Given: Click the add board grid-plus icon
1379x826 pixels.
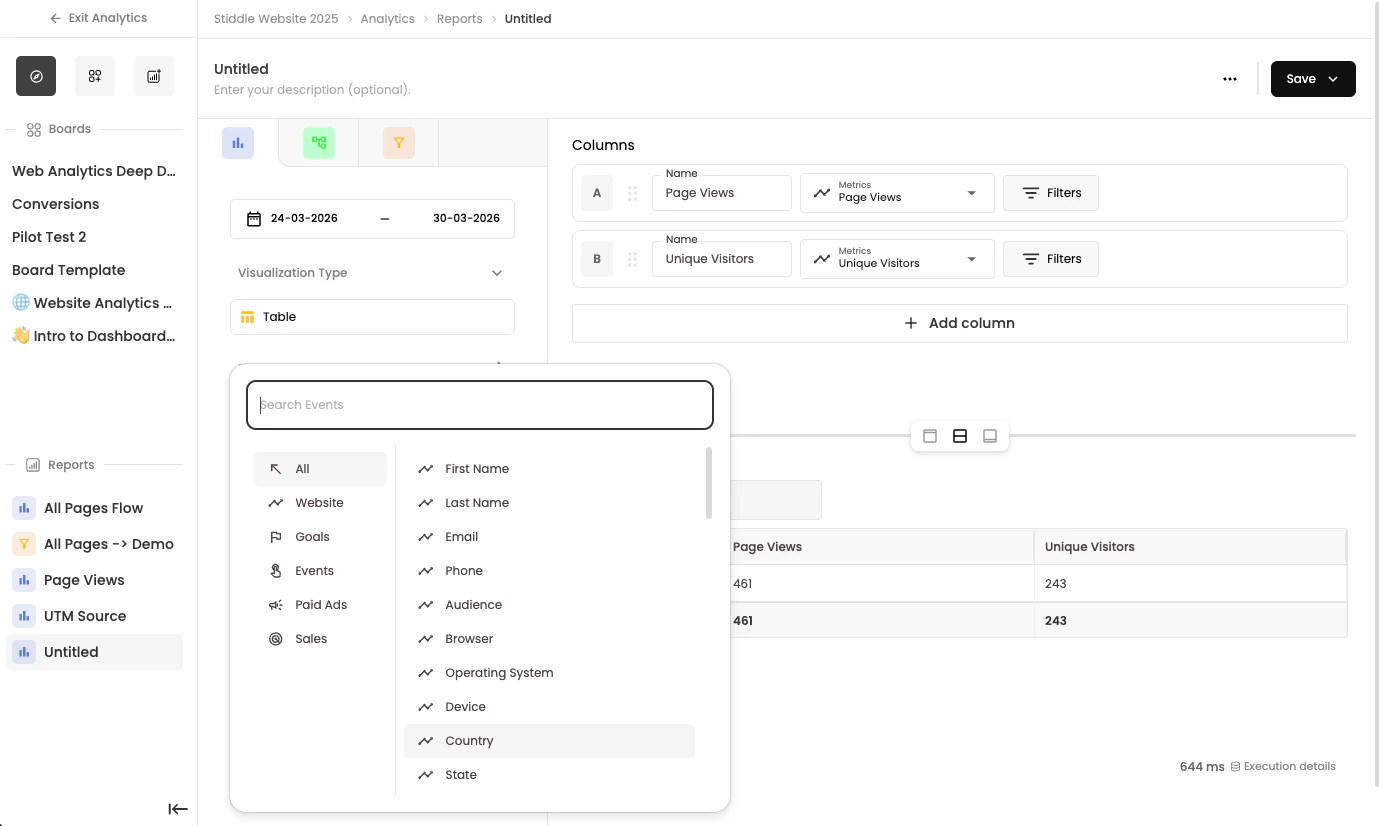Looking at the screenshot, I should 95,76.
